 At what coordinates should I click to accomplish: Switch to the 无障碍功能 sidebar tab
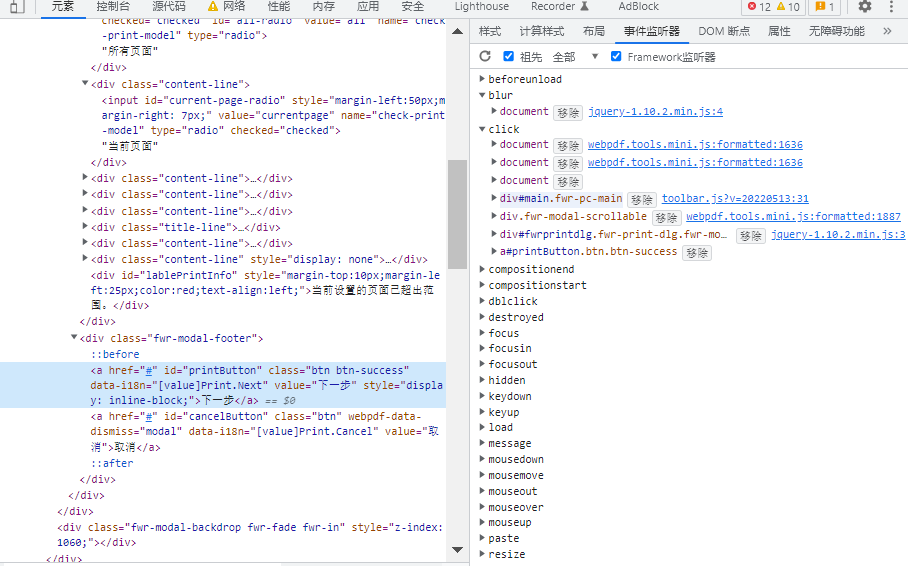(836, 31)
